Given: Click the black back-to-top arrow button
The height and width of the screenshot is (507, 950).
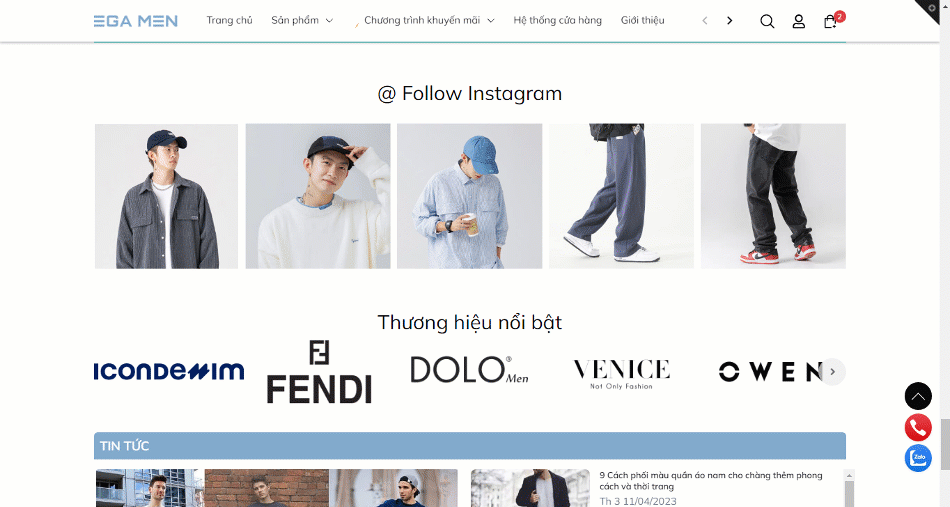Looking at the screenshot, I should [918, 396].
